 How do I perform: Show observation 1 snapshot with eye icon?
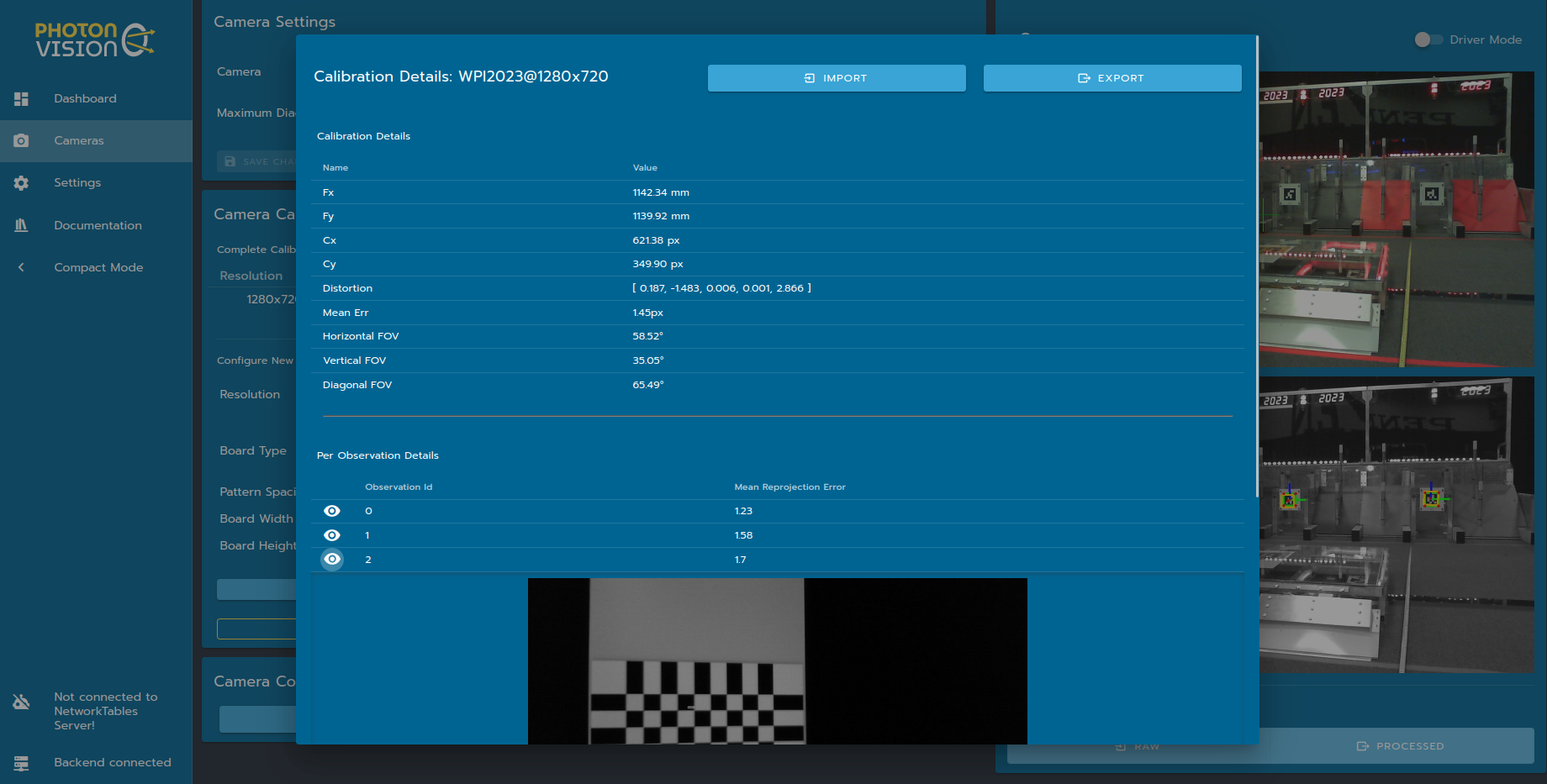[x=332, y=535]
